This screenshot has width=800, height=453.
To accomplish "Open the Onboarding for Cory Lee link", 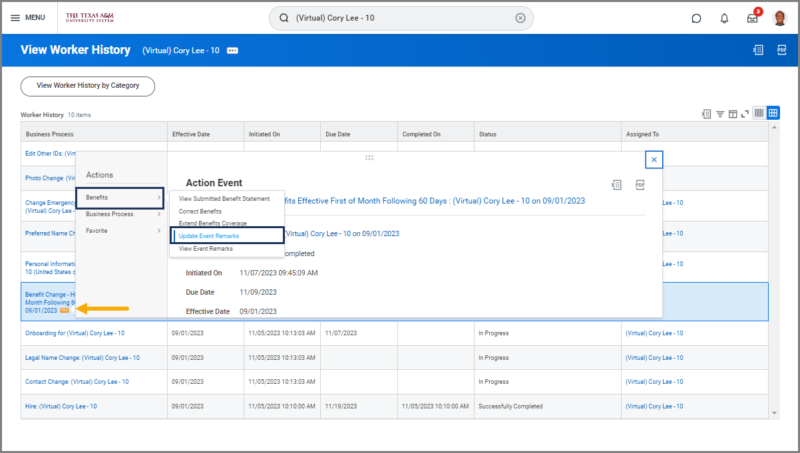I will tap(75, 332).
